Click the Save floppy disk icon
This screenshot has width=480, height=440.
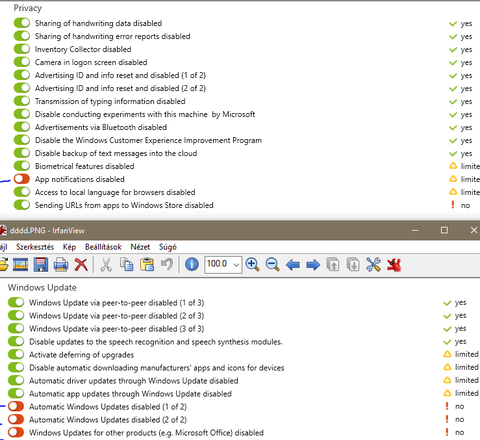click(x=41, y=265)
